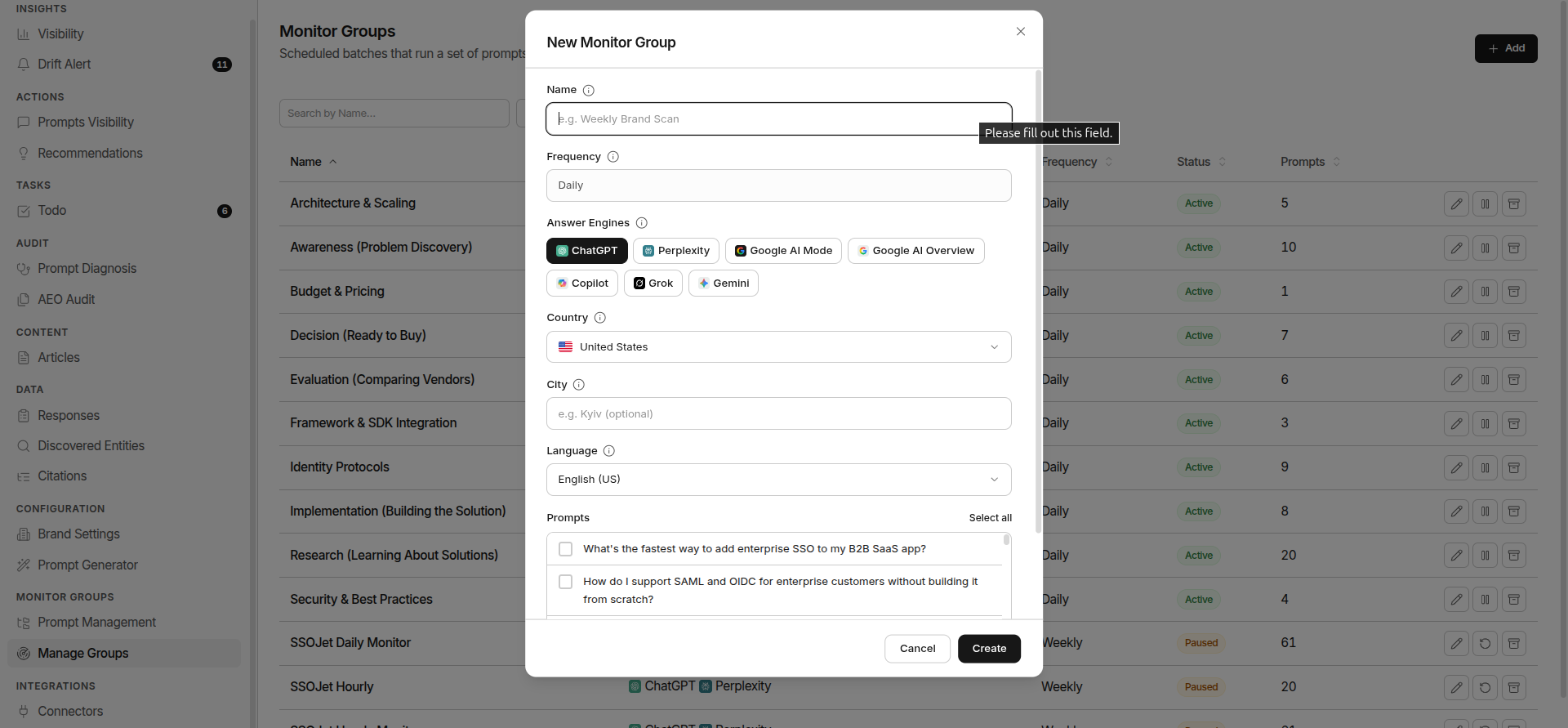Open Visibility in the sidebar
Screen dimensions: 1568x728
[60, 34]
